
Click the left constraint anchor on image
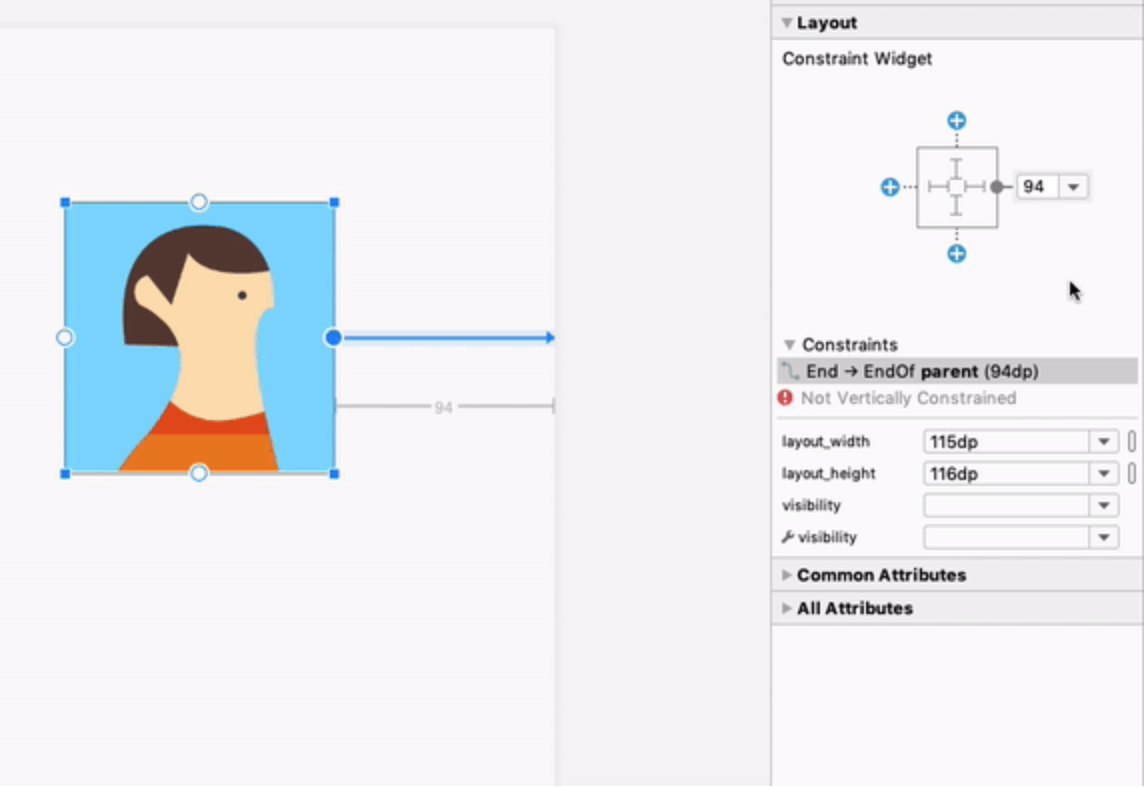click(x=65, y=338)
